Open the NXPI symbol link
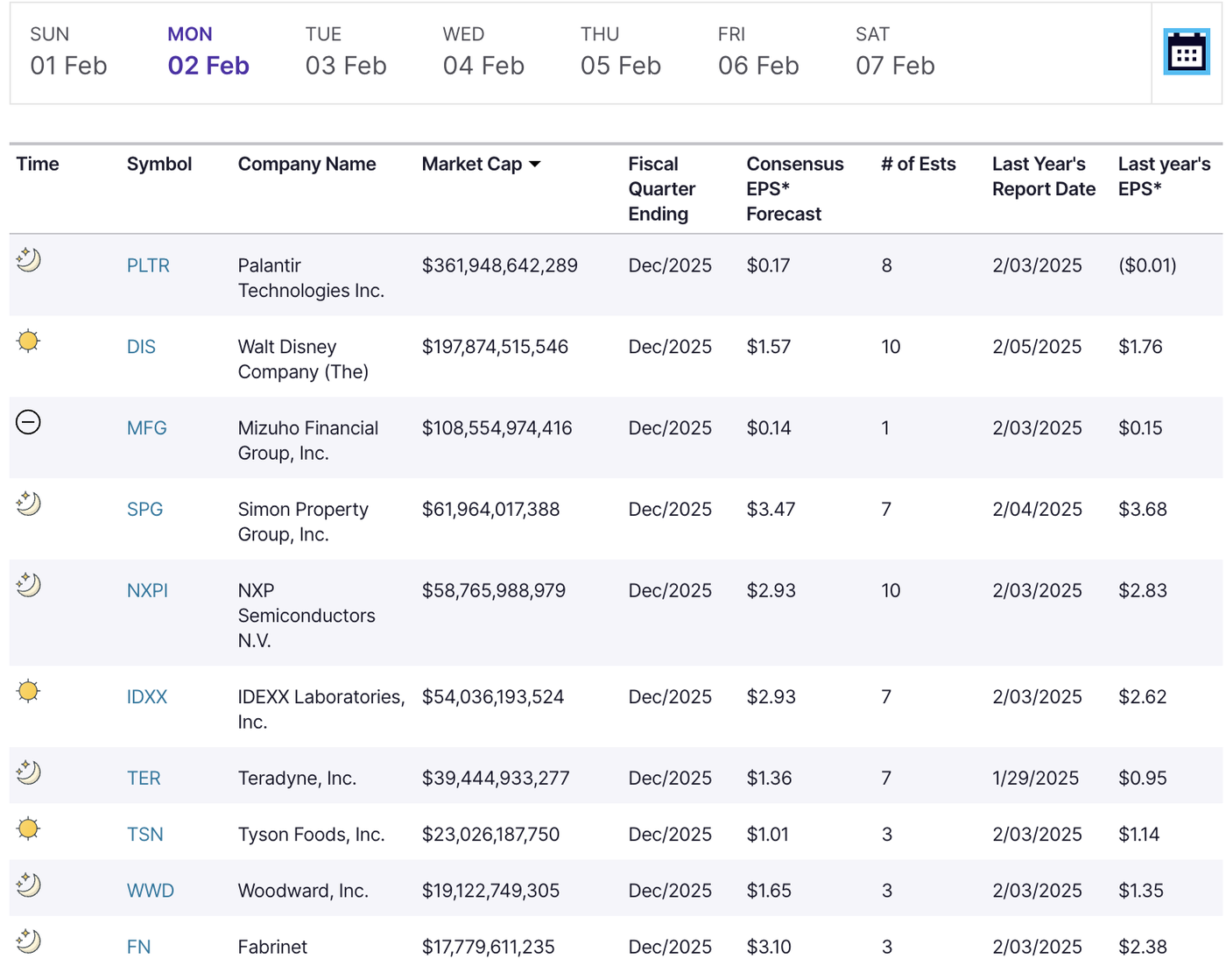Screen dimensions: 1226x980 click(x=147, y=590)
